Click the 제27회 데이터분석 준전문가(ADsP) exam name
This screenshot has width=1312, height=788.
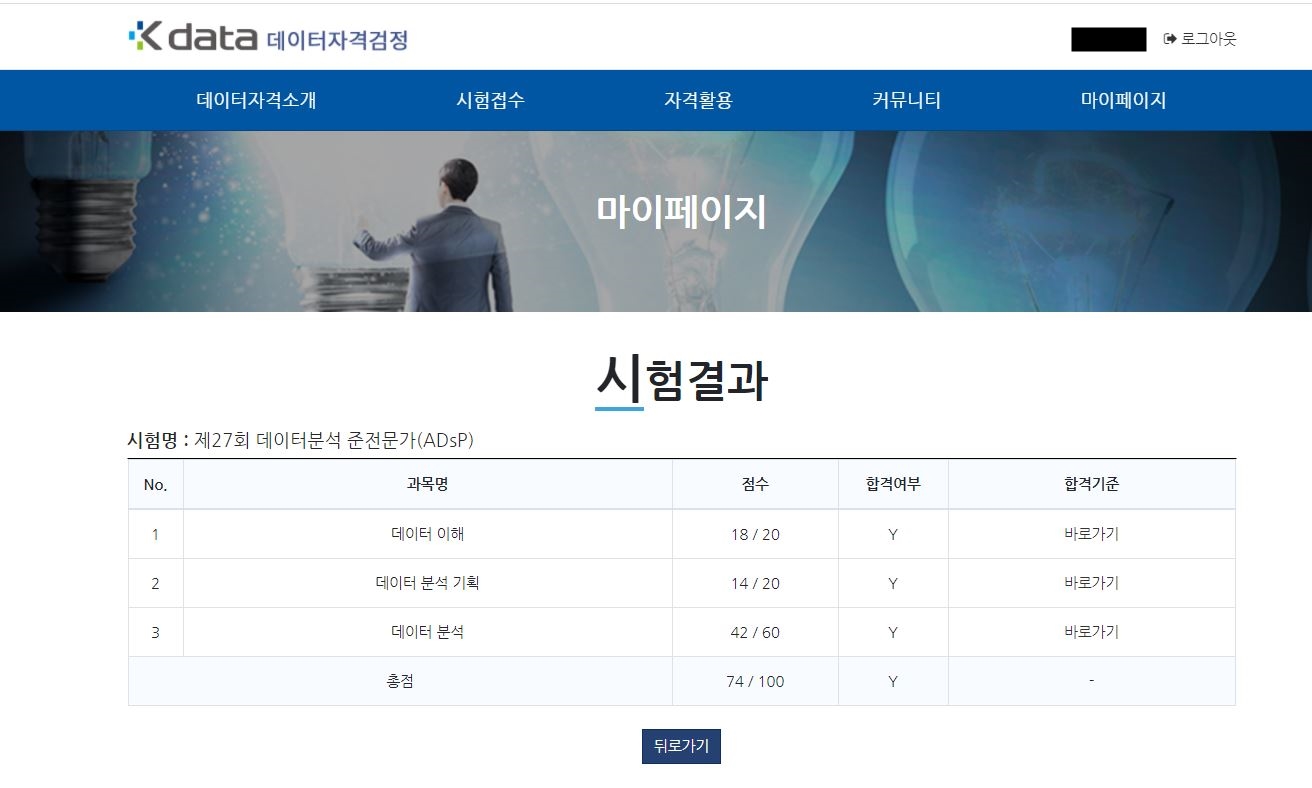point(334,440)
